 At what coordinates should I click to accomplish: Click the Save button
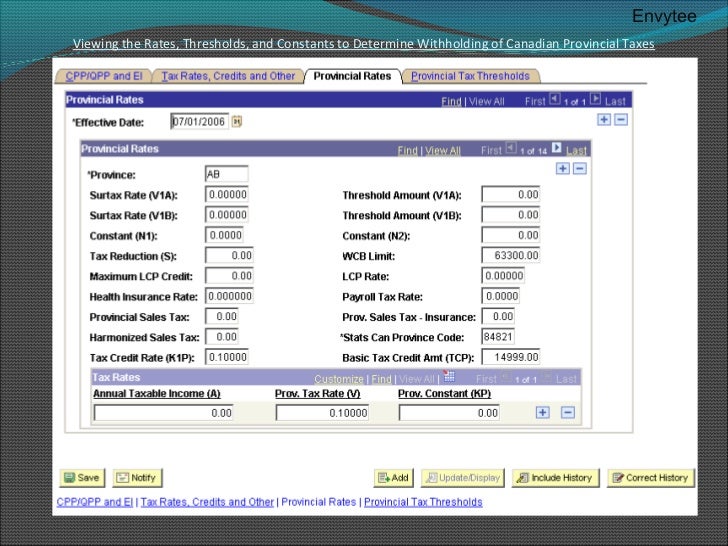click(x=82, y=478)
